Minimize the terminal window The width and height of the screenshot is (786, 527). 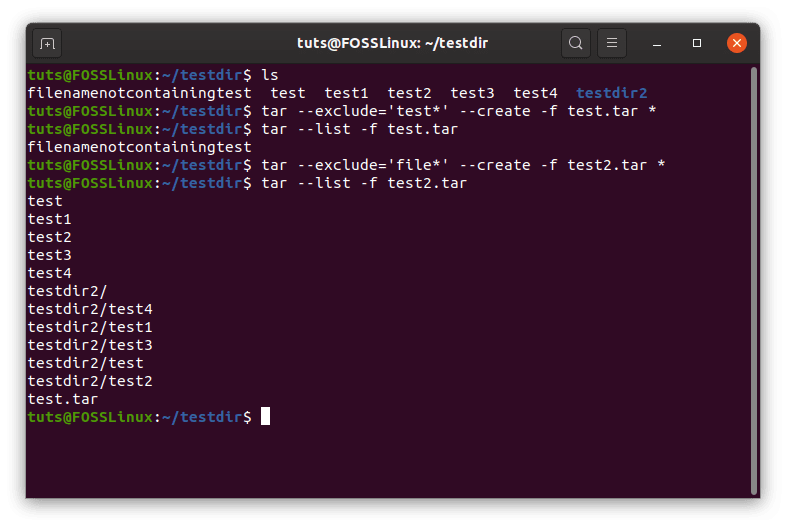tap(657, 44)
